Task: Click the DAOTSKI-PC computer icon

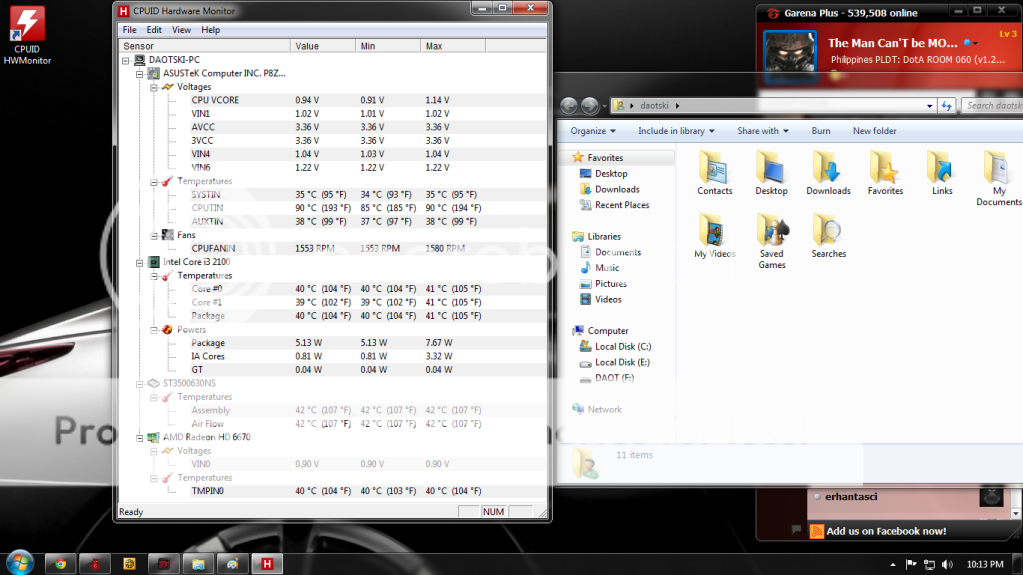Action: [x=139, y=59]
